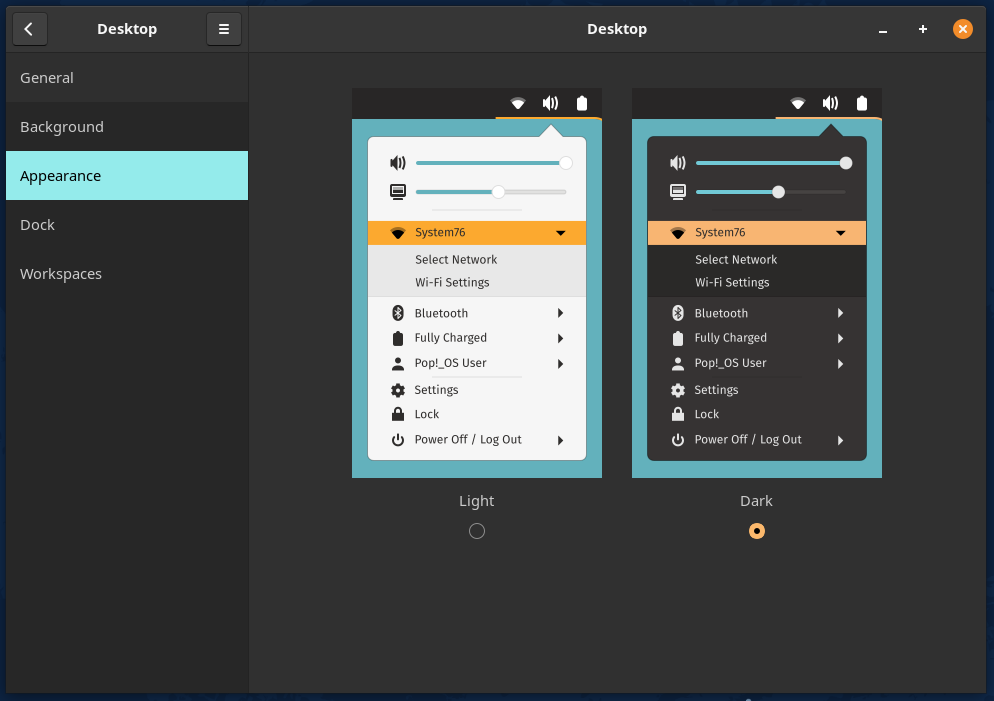
Task: Expand Bluetooth arrow in the Dark preview
Action: click(841, 313)
